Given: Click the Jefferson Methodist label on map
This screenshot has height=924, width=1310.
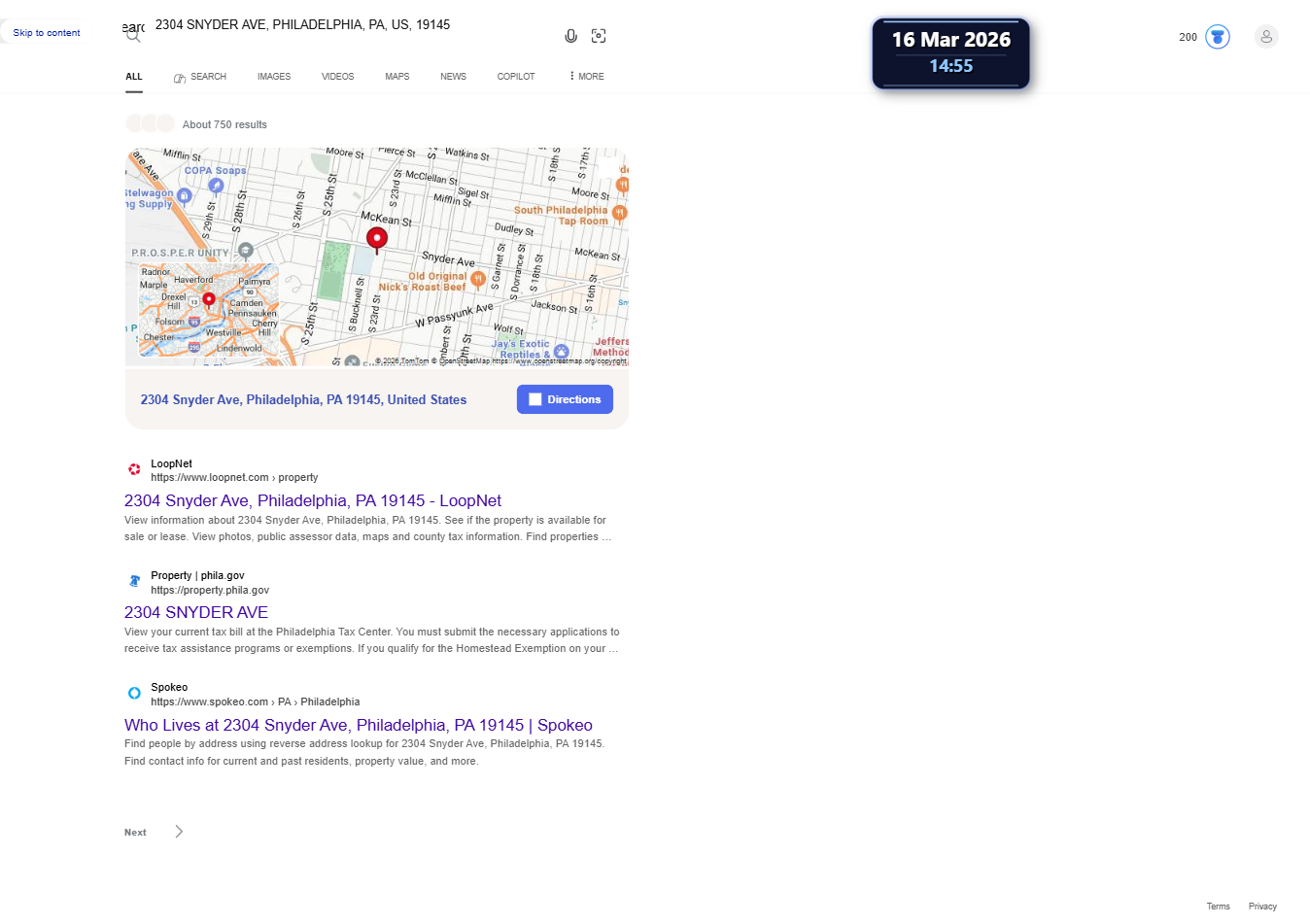Looking at the screenshot, I should [x=611, y=347].
